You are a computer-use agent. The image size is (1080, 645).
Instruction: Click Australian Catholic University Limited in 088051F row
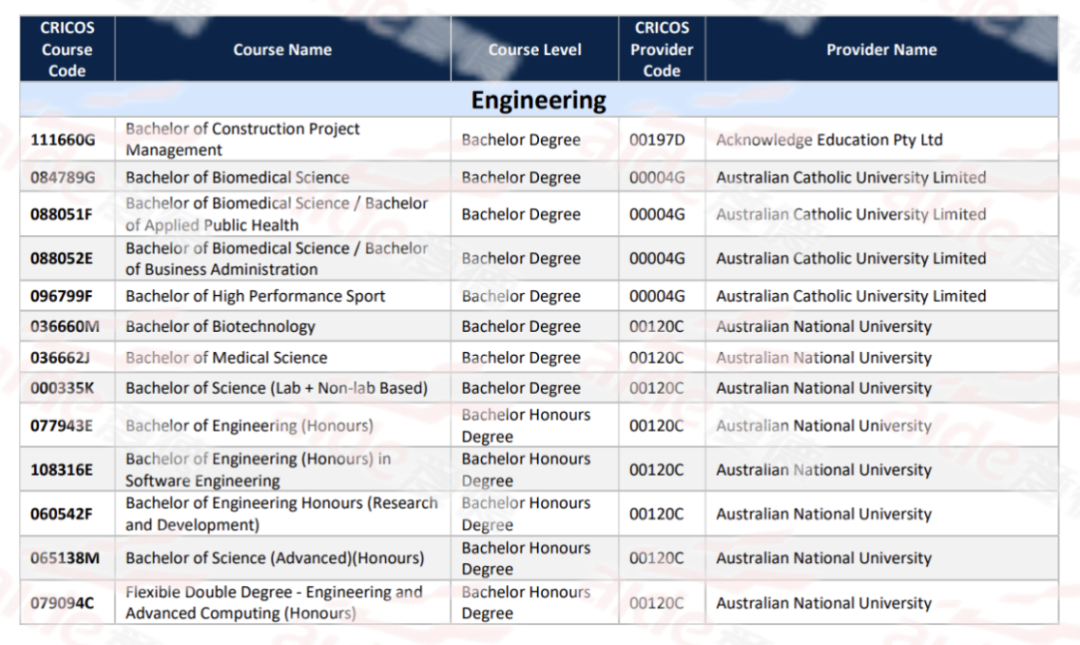click(x=851, y=214)
